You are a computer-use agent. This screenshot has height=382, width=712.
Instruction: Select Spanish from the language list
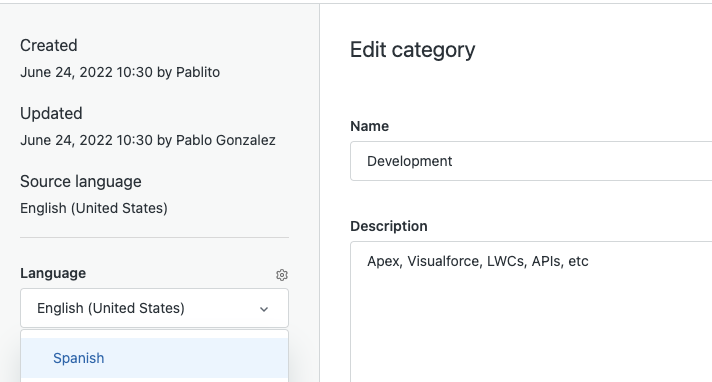[154, 358]
